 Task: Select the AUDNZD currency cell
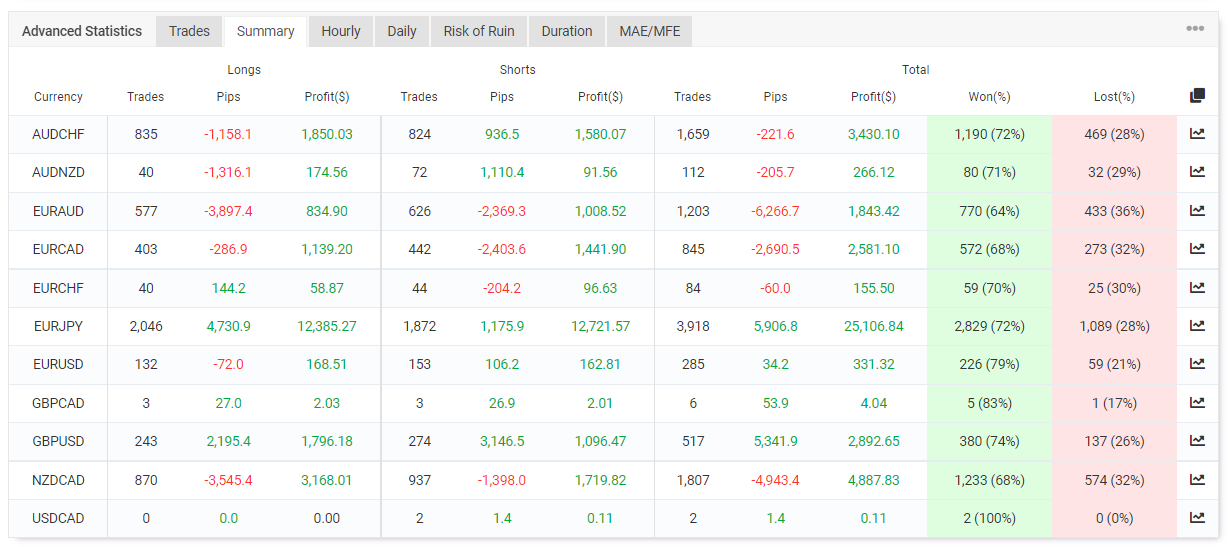coord(58,172)
